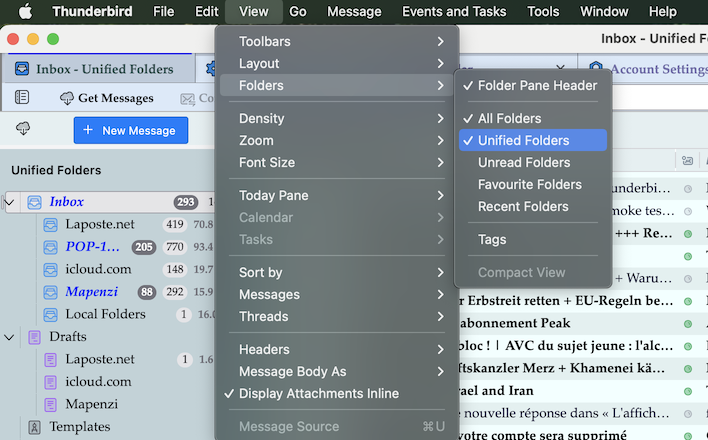Click the Unified Folders pane header
Image resolution: width=708 pixels, height=440 pixels.
[x=56, y=170]
